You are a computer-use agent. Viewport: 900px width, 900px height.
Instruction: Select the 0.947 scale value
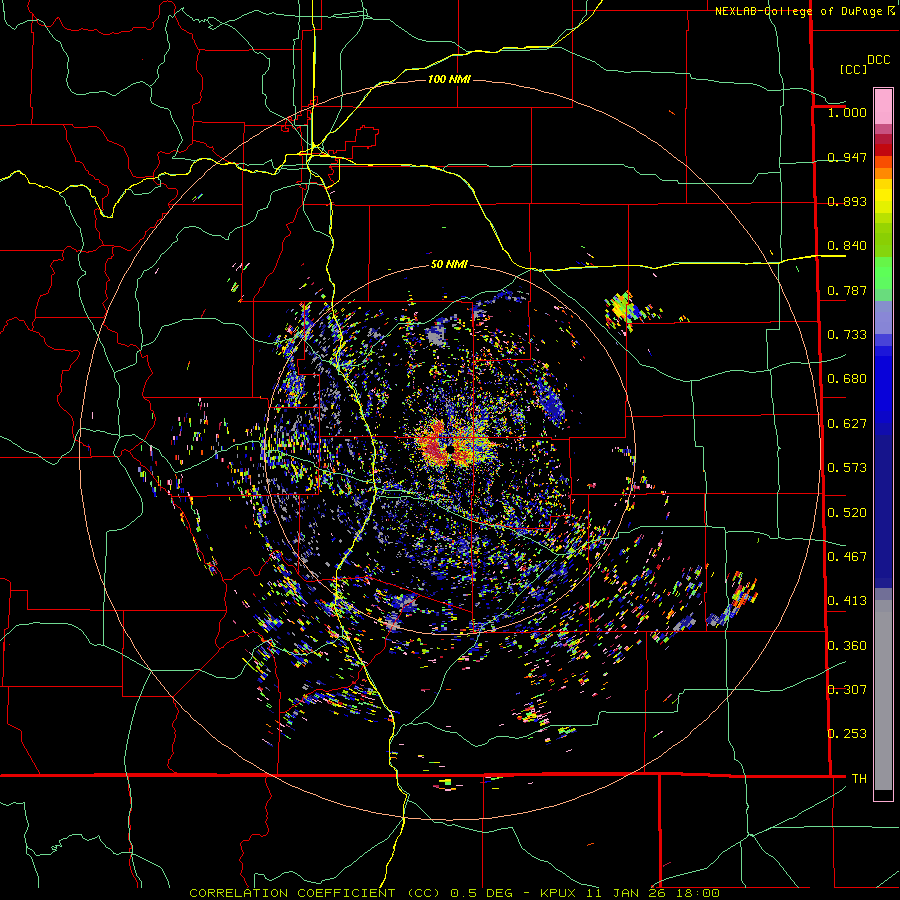click(x=847, y=157)
